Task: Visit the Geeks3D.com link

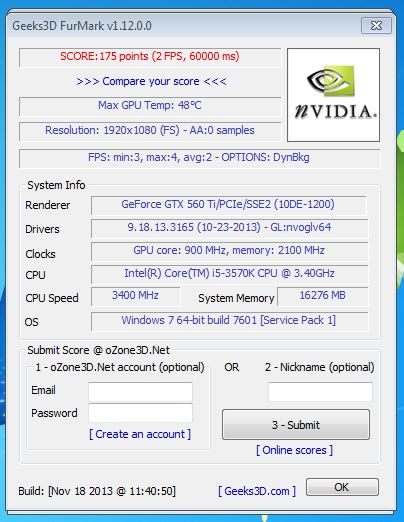Action: 257,491
